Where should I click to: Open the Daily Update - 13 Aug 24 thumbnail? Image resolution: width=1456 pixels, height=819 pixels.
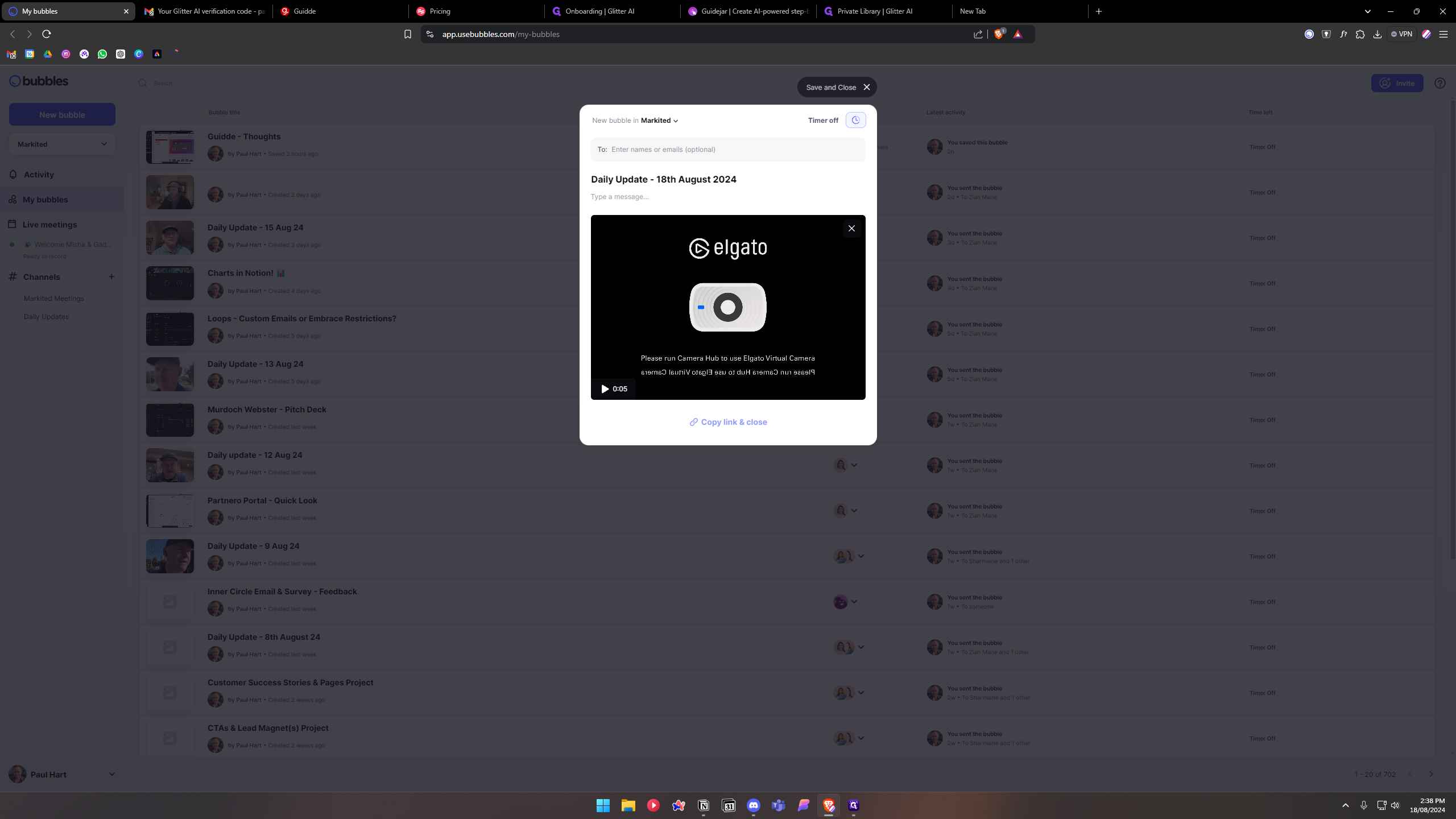click(169, 374)
